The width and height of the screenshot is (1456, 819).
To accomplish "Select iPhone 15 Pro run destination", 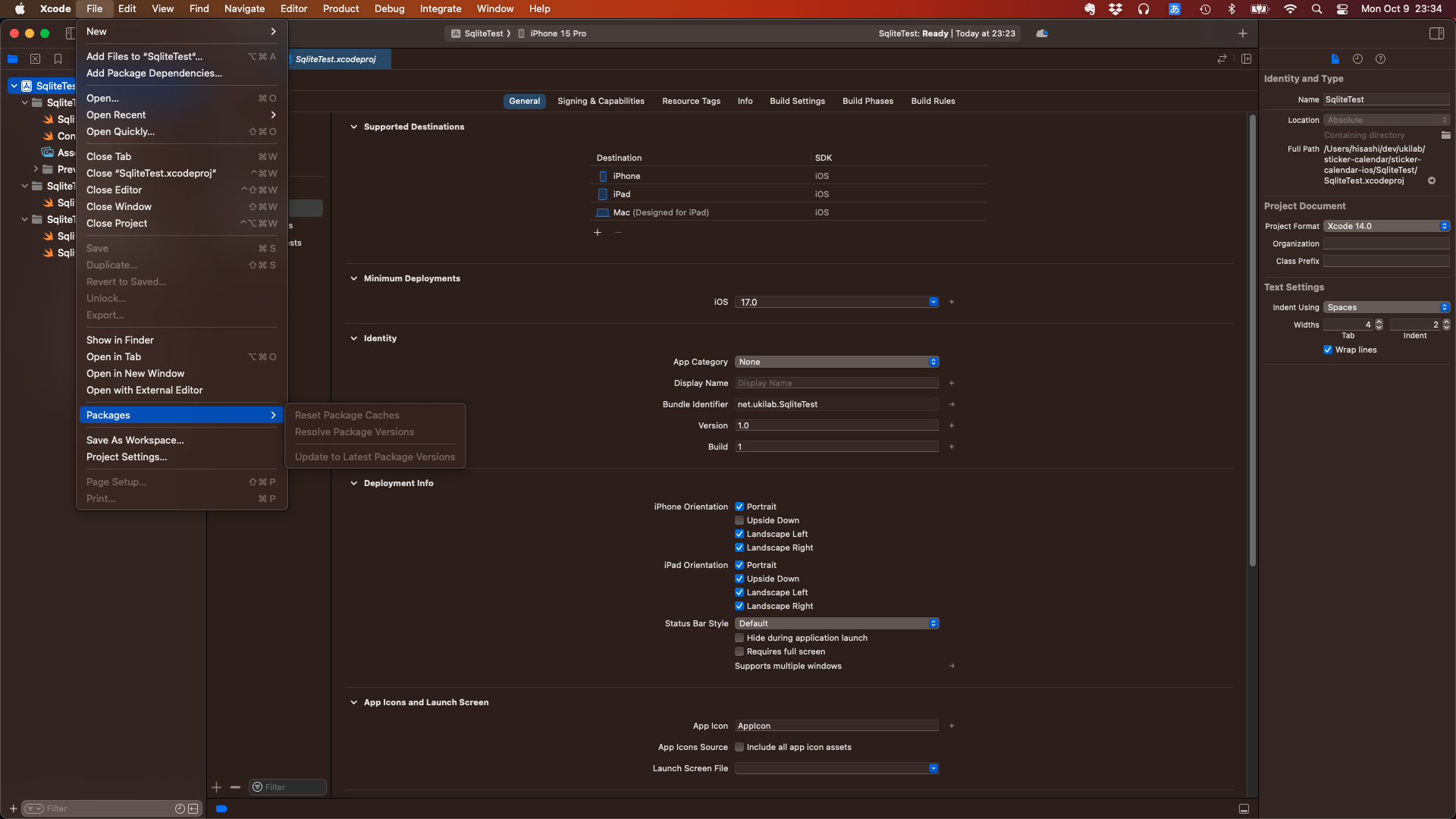I will click(552, 33).
